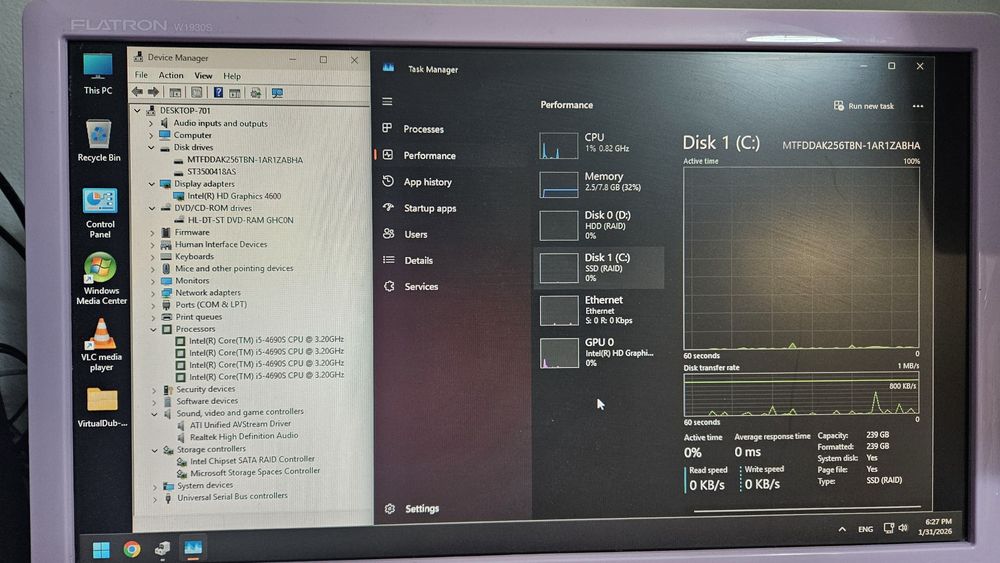Open the Help menu in Device Manager
1000x563 pixels.
pos(232,76)
